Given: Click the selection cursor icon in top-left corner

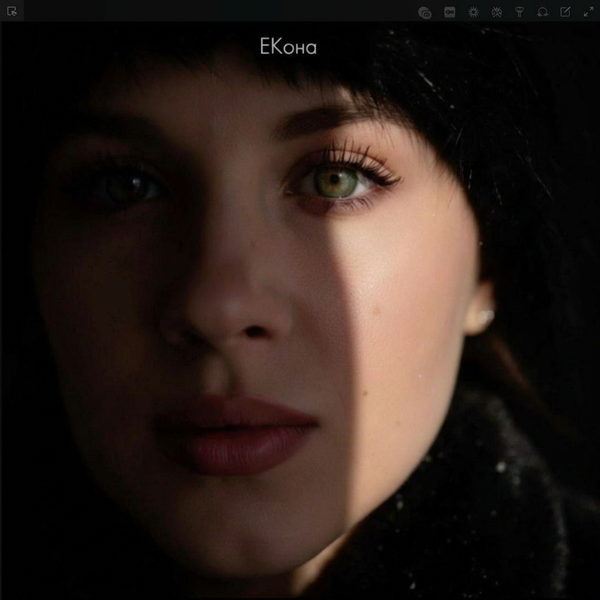Looking at the screenshot, I should pos(11,11).
